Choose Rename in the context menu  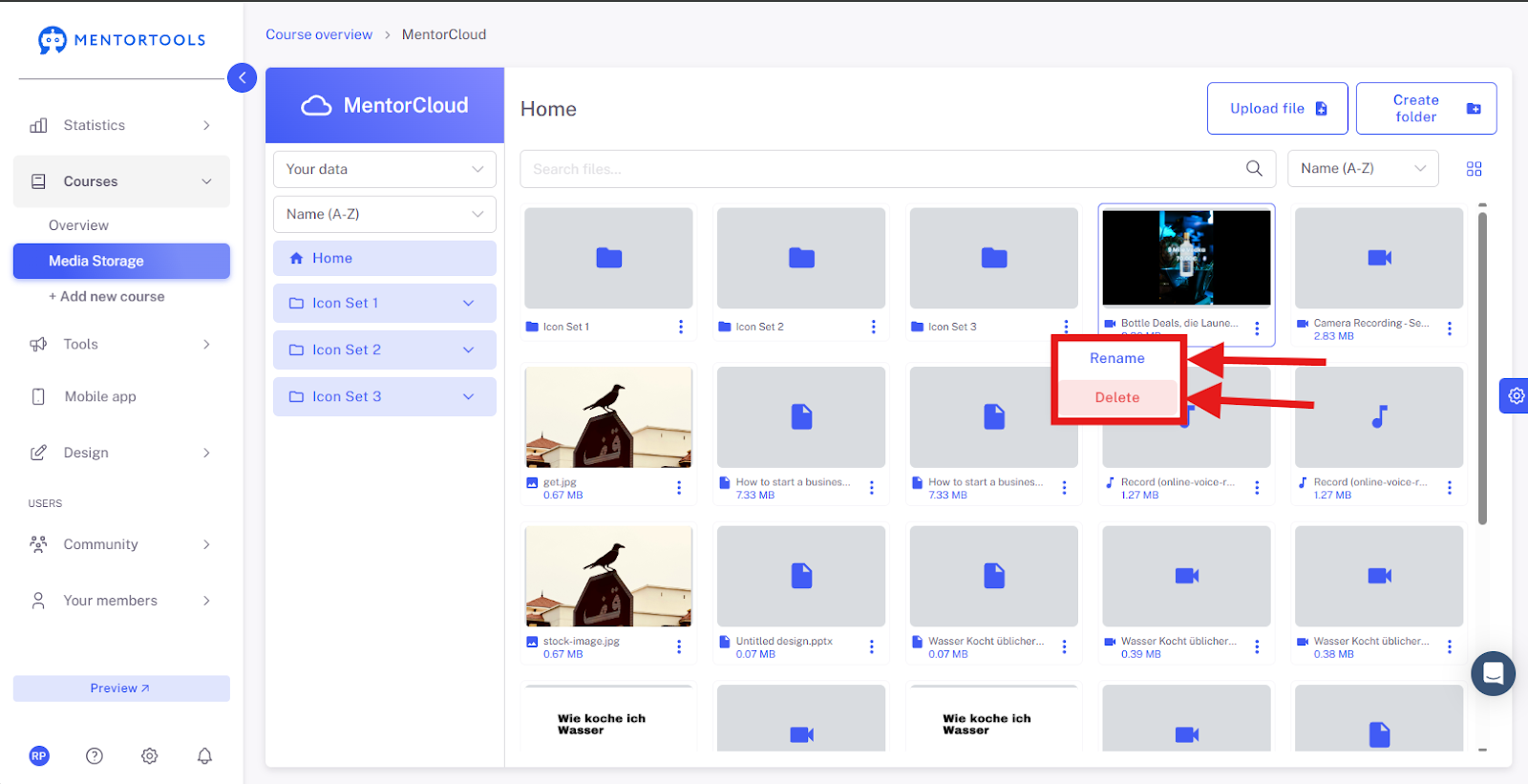pos(1117,358)
